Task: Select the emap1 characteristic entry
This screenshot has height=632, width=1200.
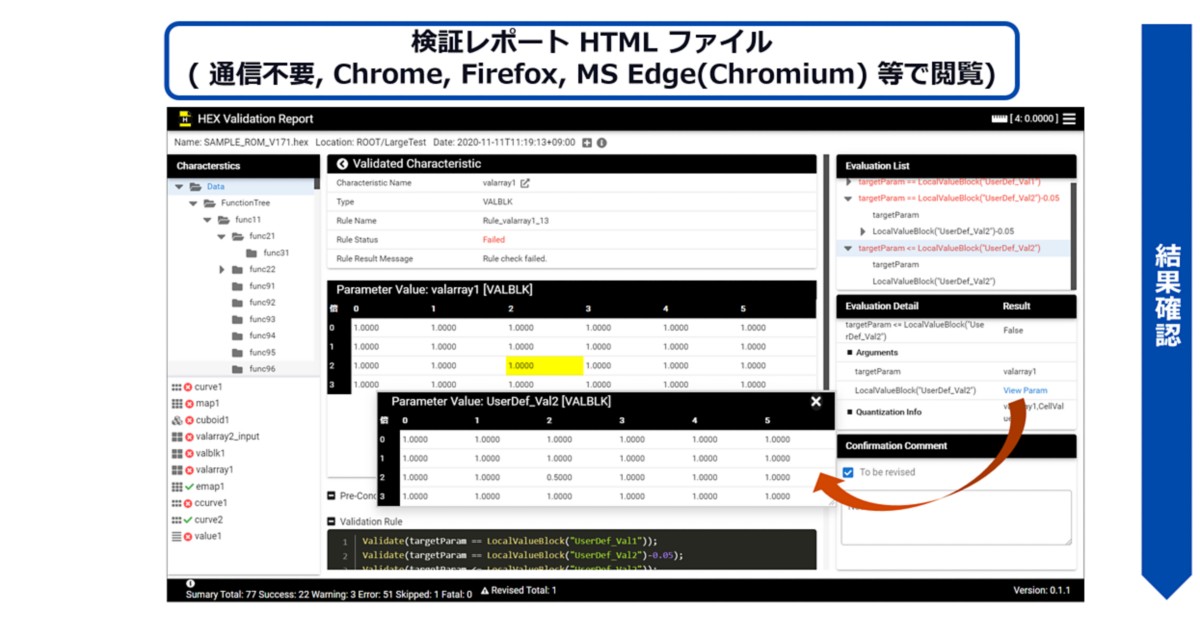Action: tap(210, 486)
